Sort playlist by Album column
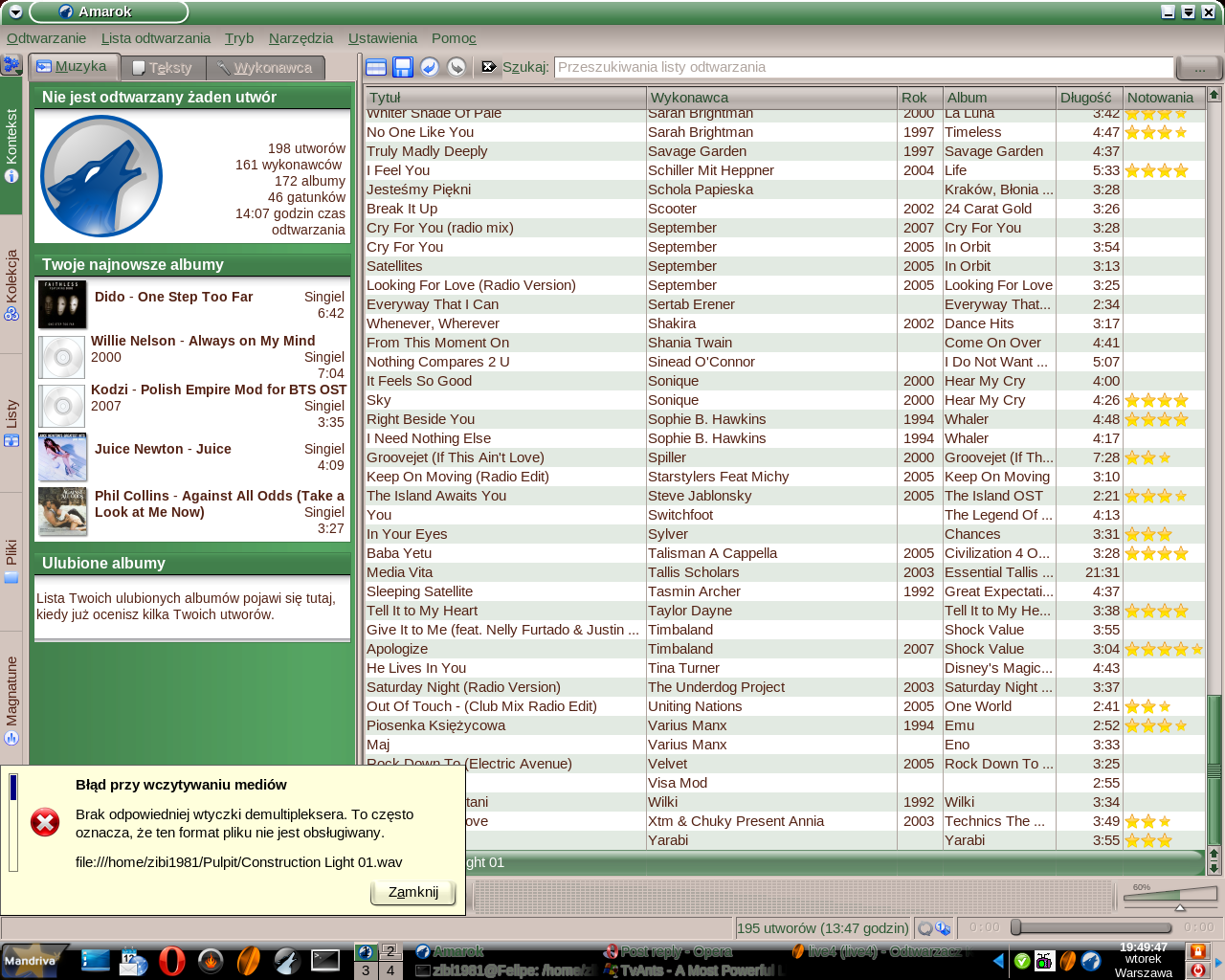 pos(999,98)
